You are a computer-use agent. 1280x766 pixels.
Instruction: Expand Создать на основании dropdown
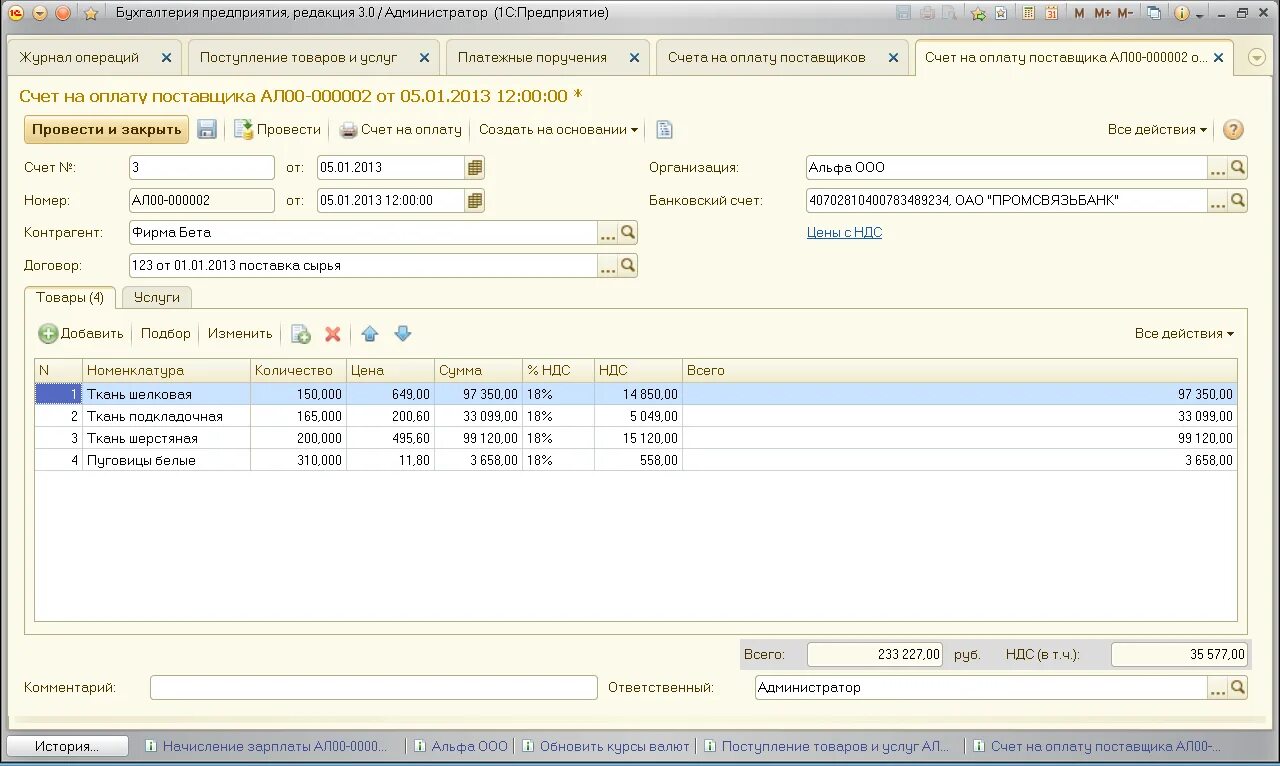point(558,129)
